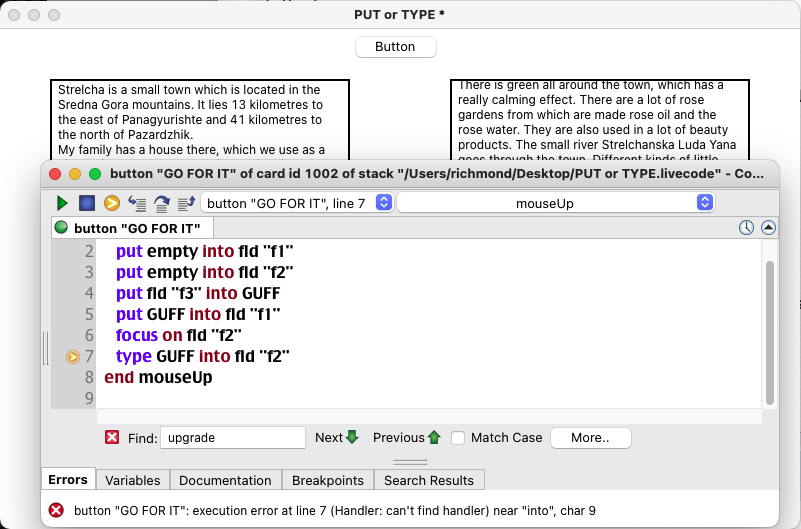801x529 pixels.
Task: Open the mouseUp handler dropdown
Action: tap(555, 203)
